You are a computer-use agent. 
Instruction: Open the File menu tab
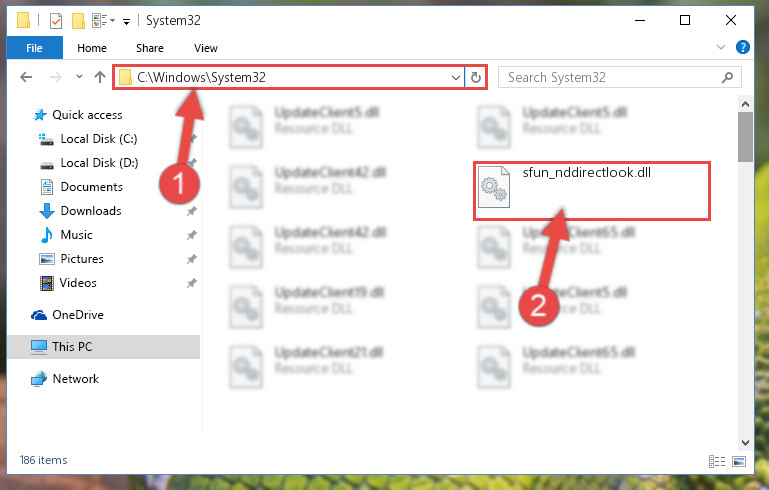click(x=34, y=48)
